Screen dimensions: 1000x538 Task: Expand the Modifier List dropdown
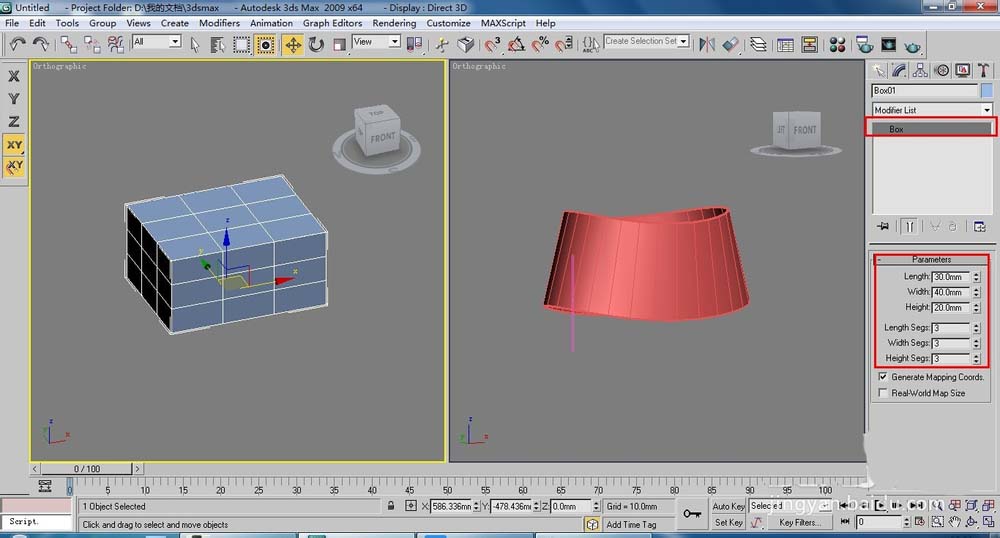(x=931, y=110)
